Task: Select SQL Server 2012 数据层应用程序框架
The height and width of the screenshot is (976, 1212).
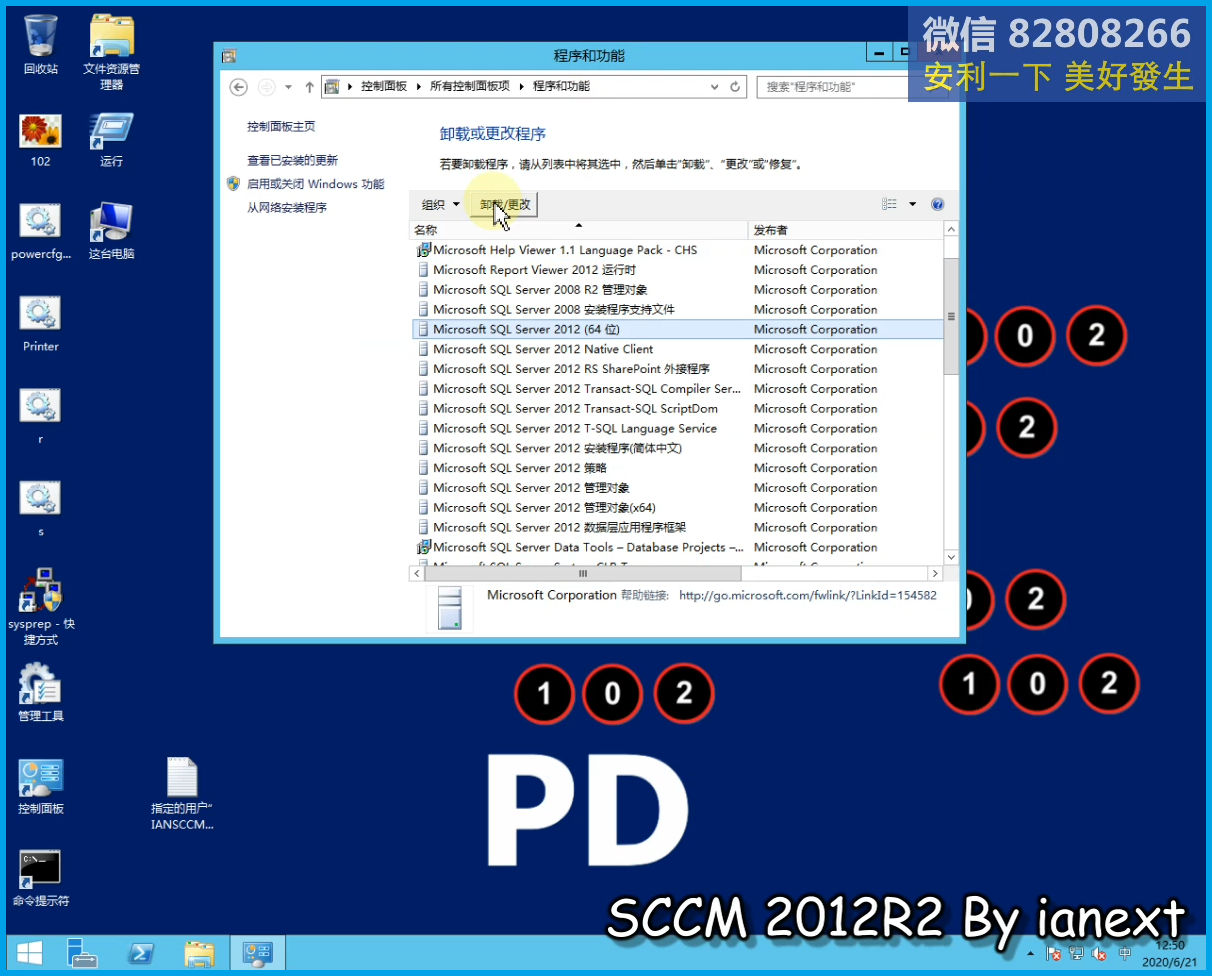Action: click(677, 528)
